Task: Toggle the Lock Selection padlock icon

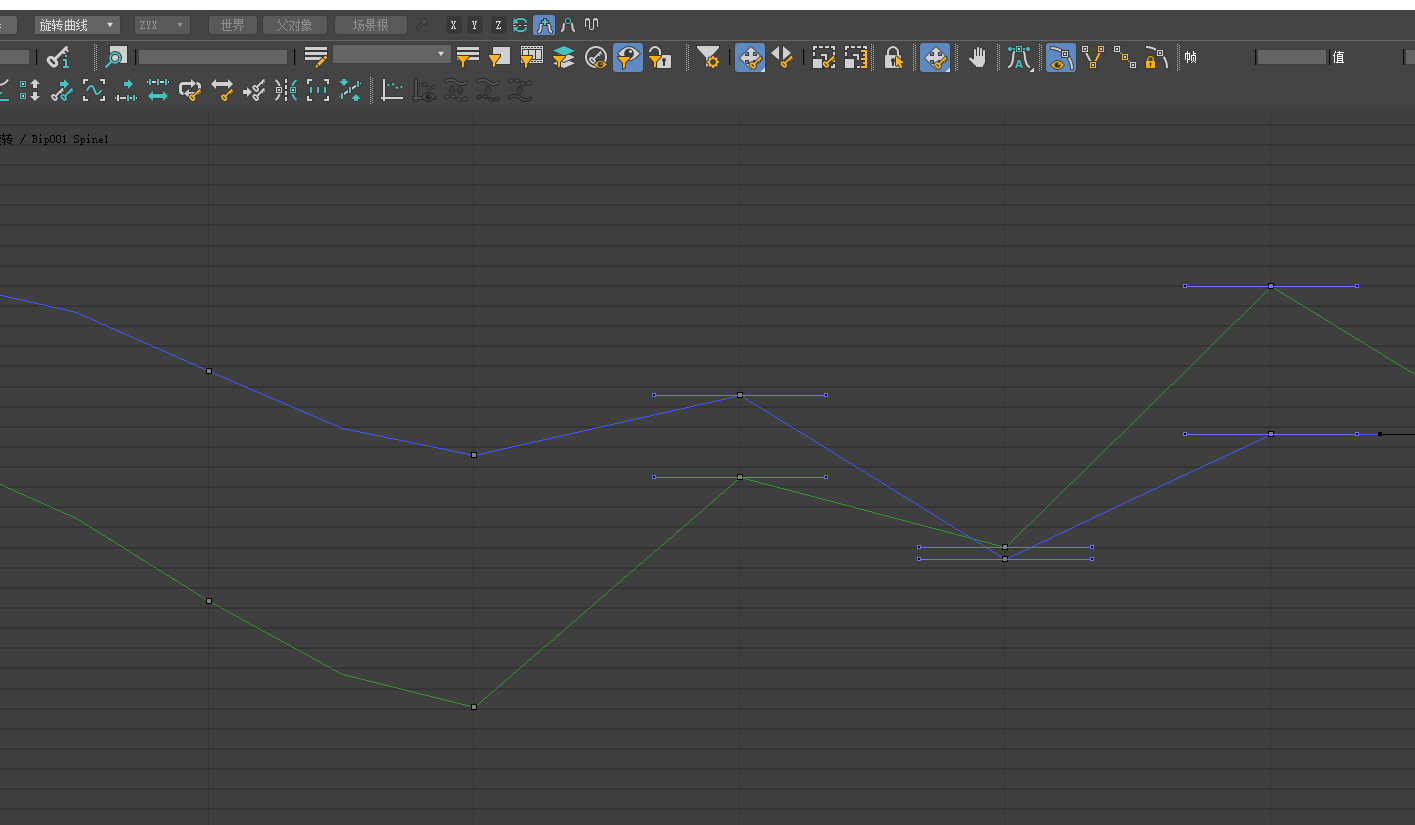Action: (893, 57)
